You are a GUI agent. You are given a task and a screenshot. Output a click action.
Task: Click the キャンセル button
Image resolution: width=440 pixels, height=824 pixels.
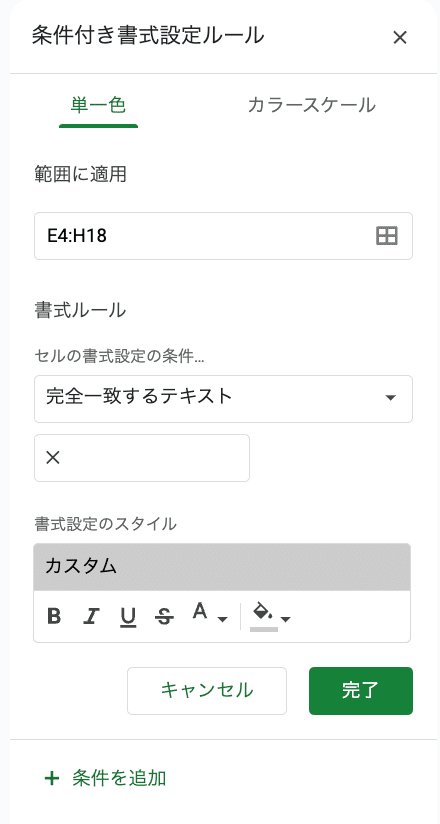[207, 691]
